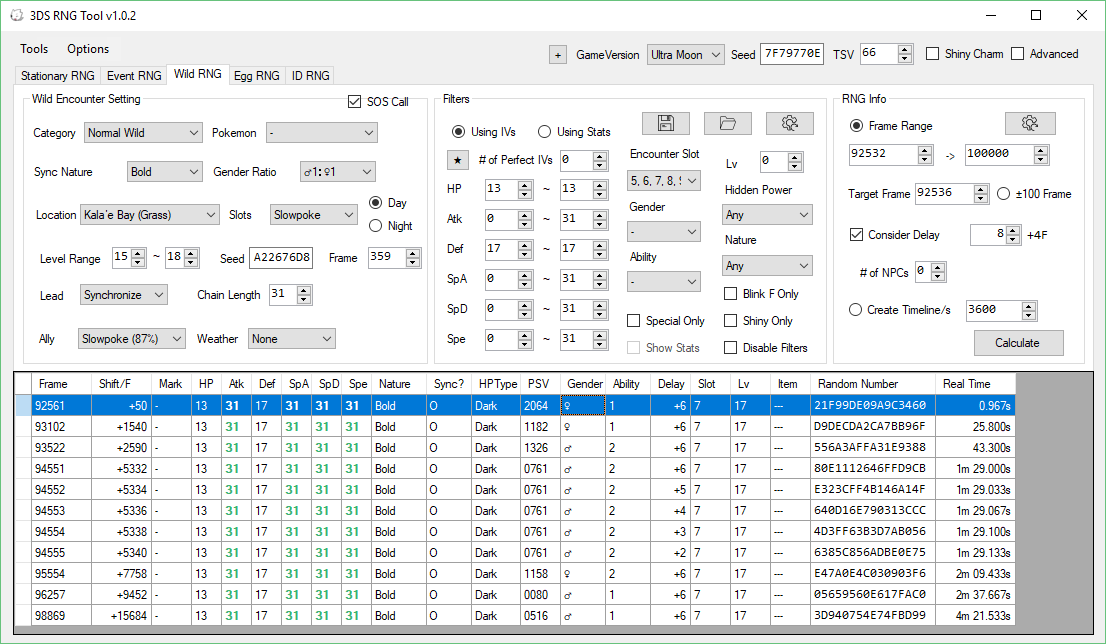Switch to the Egg RNG tab
Viewport: 1106px width, 644px height.
(257, 75)
